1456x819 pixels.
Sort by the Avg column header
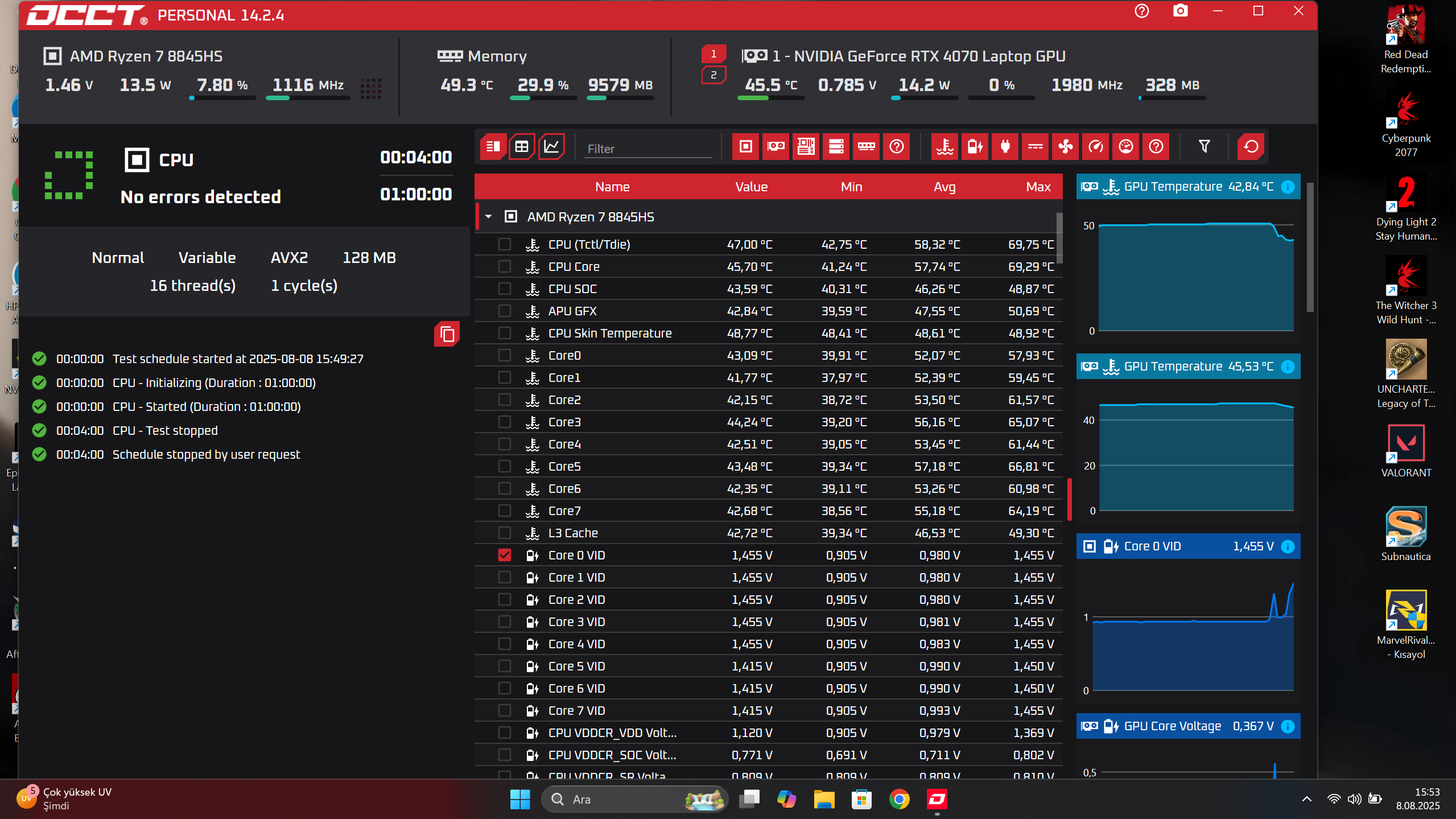pyautogui.click(x=944, y=187)
